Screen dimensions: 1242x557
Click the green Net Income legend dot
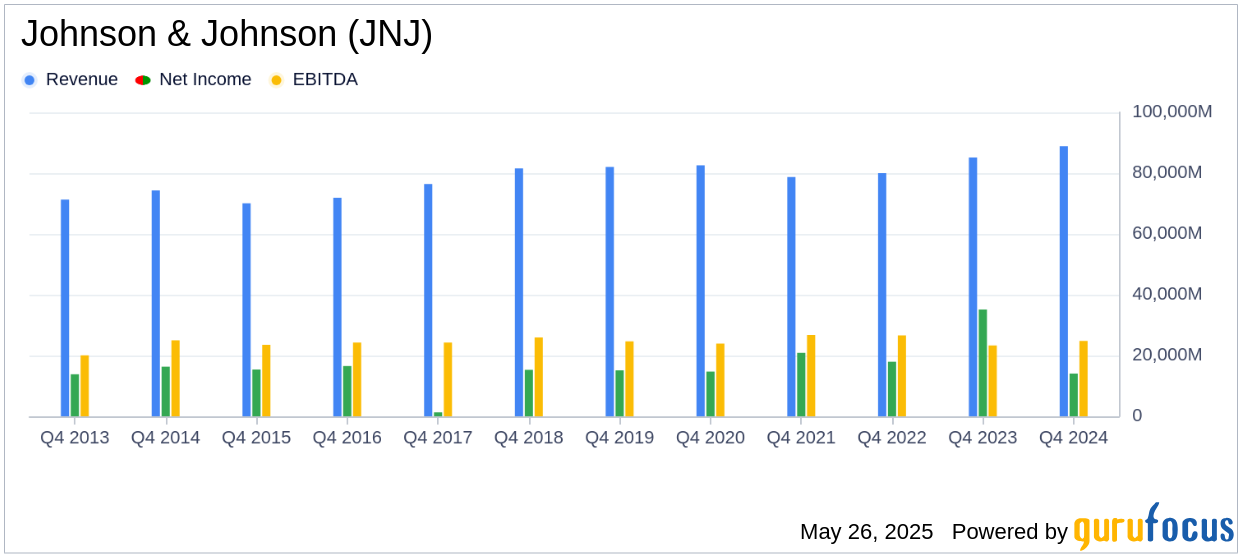pos(141,80)
